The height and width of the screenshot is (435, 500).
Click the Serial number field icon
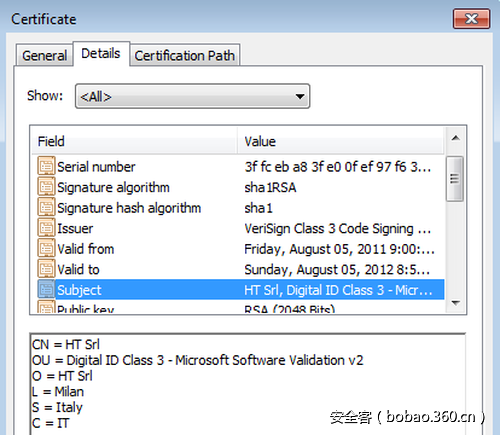[46, 166]
